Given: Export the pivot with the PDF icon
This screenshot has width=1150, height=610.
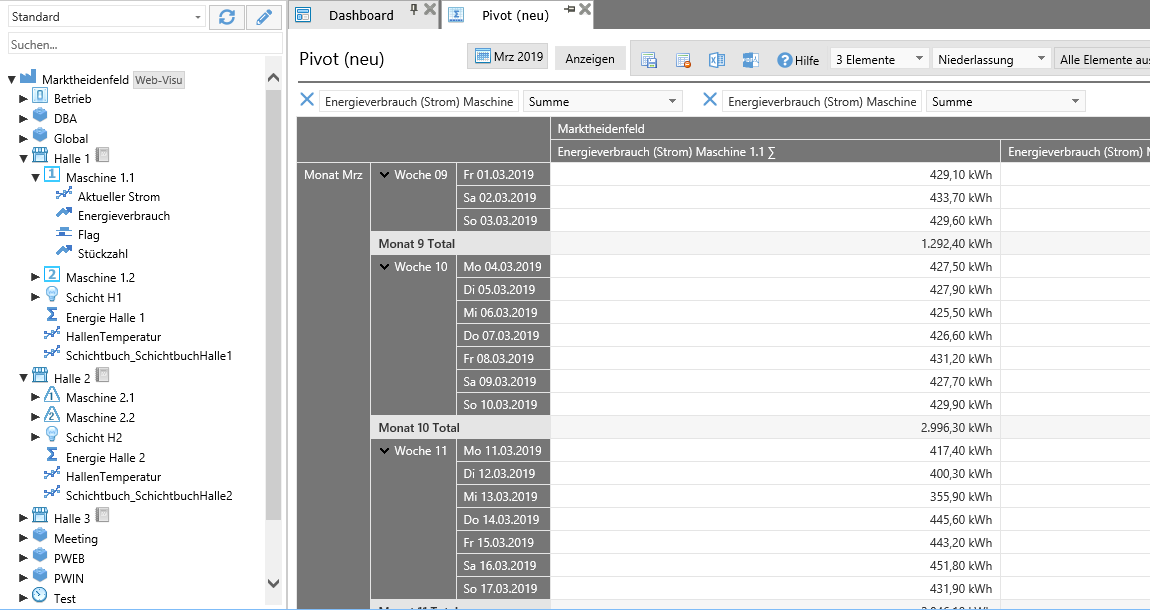Looking at the screenshot, I should (751, 60).
